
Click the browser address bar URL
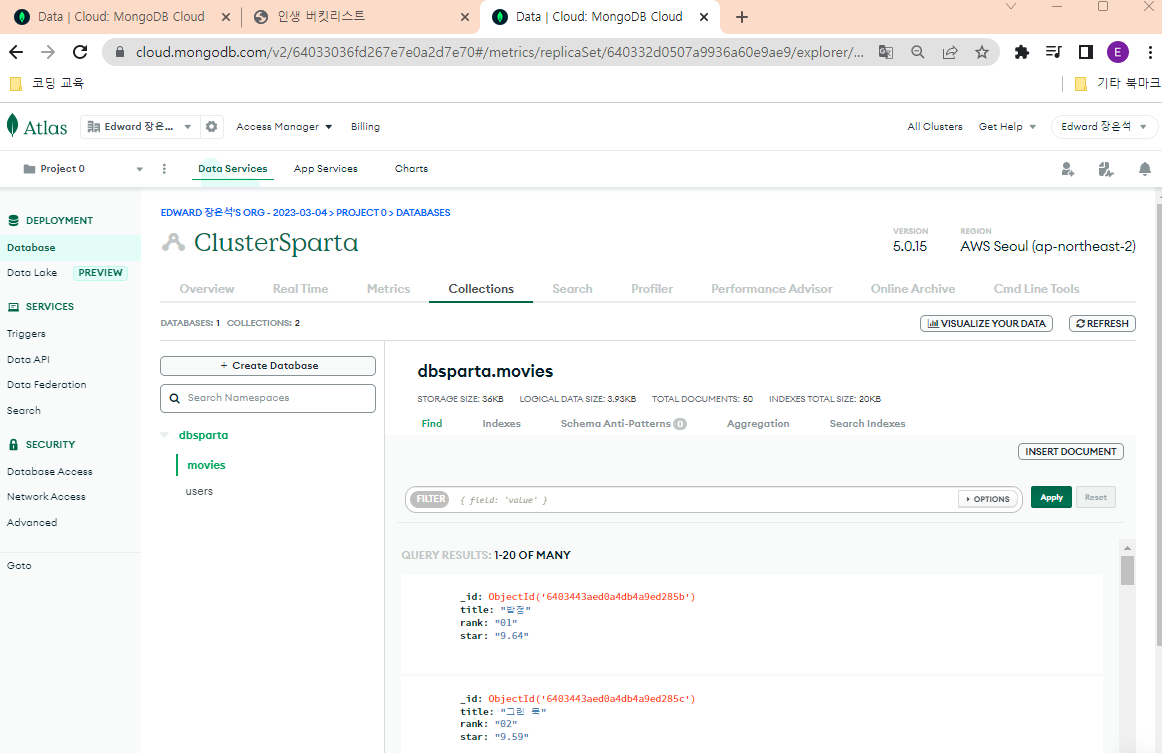[x=499, y=52]
